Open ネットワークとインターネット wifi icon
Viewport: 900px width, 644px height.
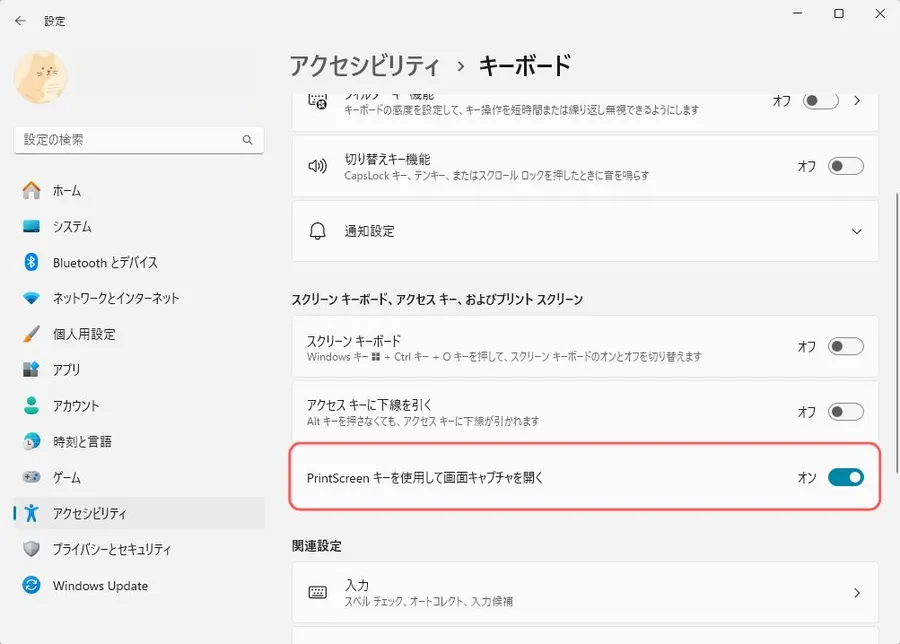(x=32, y=298)
